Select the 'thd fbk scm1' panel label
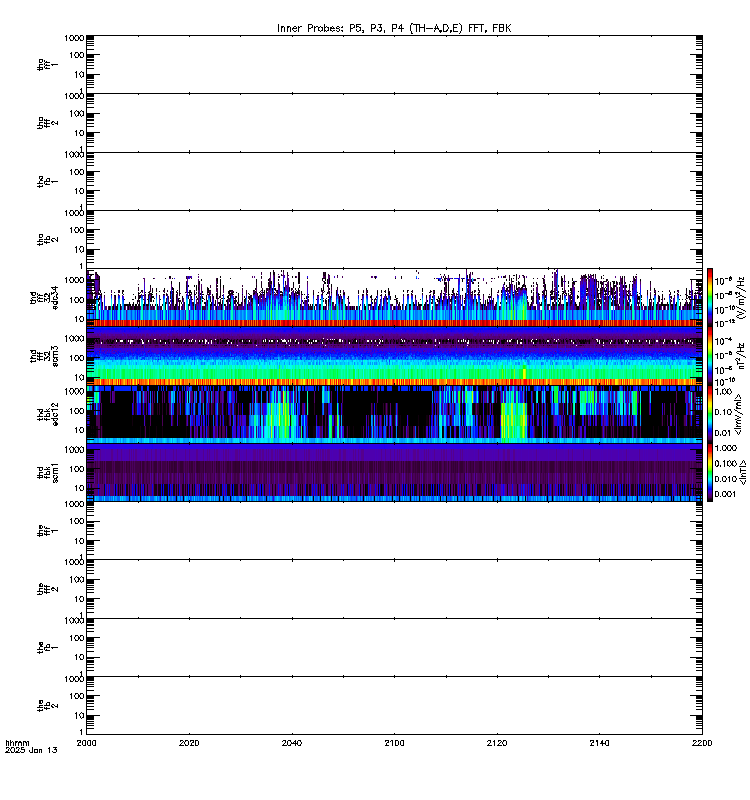Screen dimensions: 750x800 tap(48, 472)
